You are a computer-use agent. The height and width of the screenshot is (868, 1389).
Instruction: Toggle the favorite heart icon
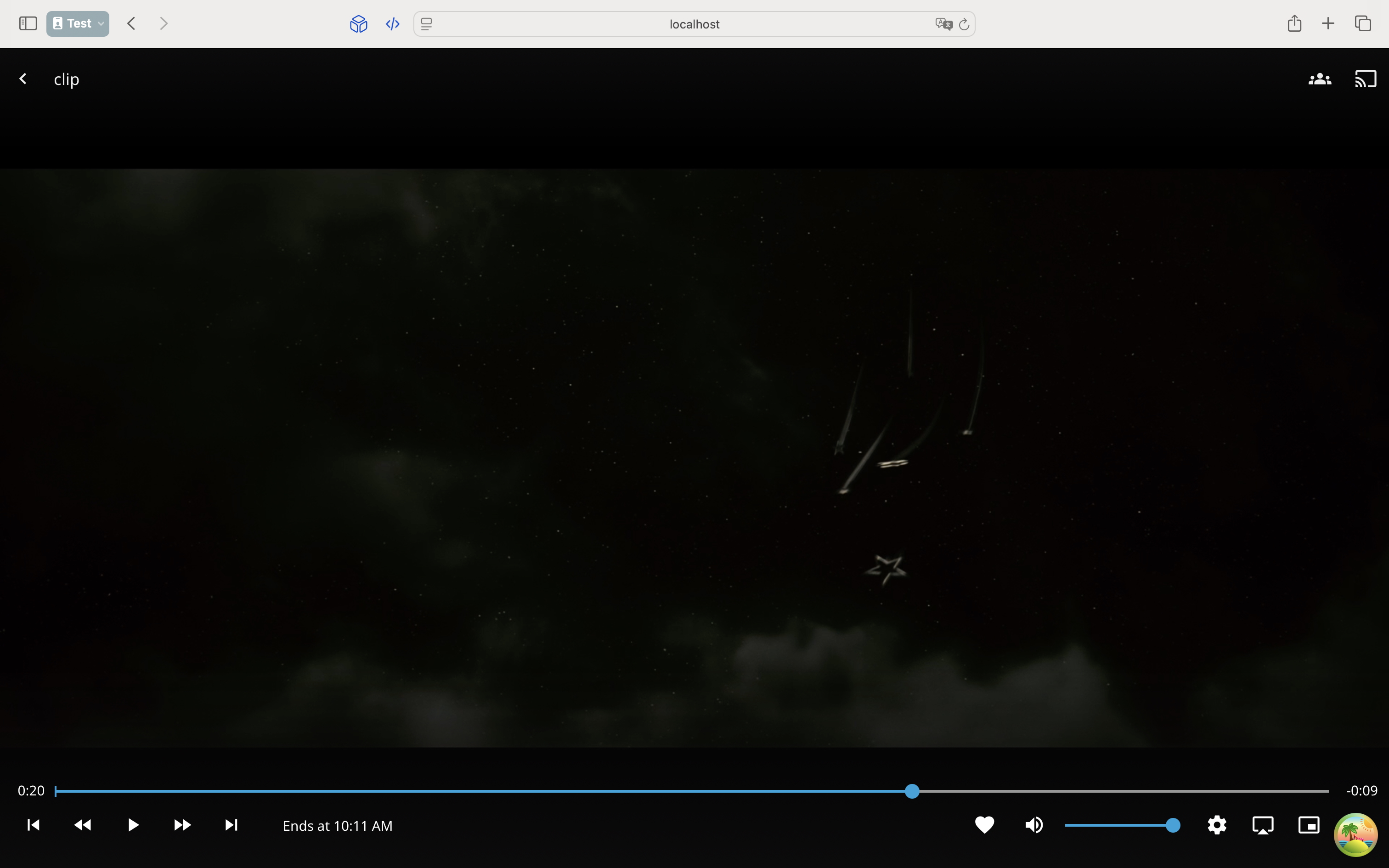click(x=984, y=825)
